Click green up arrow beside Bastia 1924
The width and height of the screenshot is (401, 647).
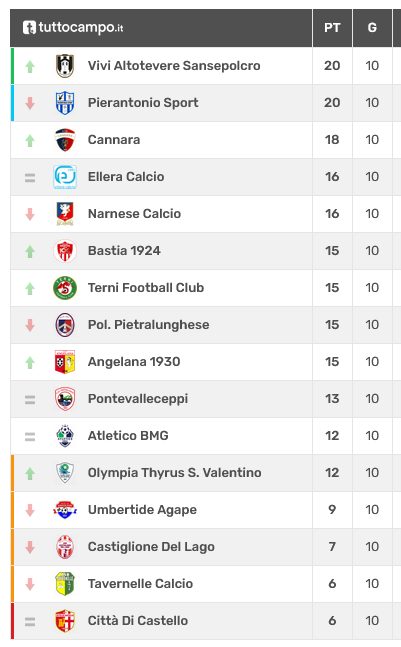click(x=30, y=251)
